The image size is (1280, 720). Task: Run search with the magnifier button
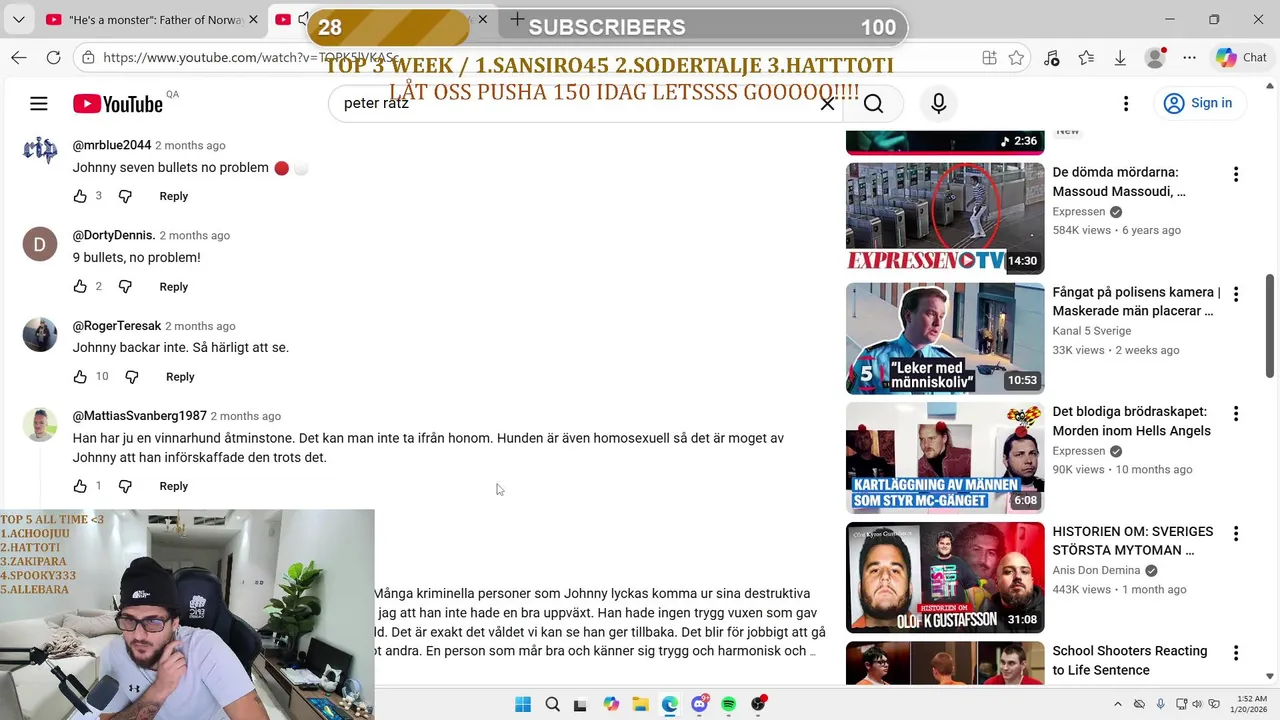(x=873, y=103)
